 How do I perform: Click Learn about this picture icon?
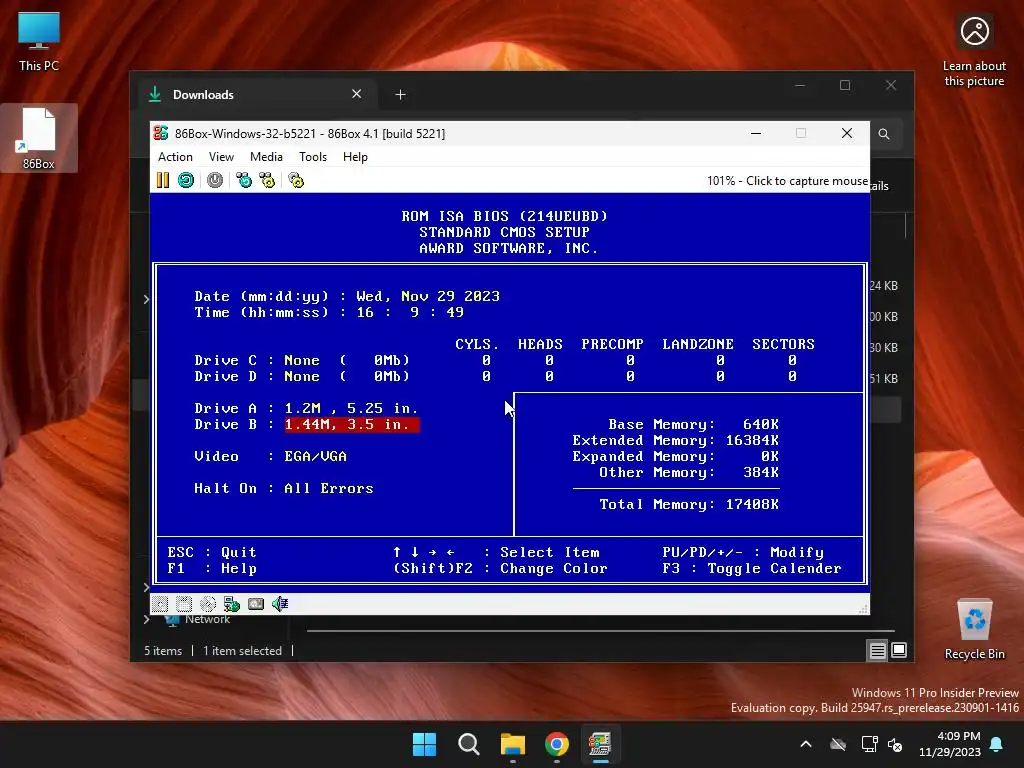click(974, 51)
